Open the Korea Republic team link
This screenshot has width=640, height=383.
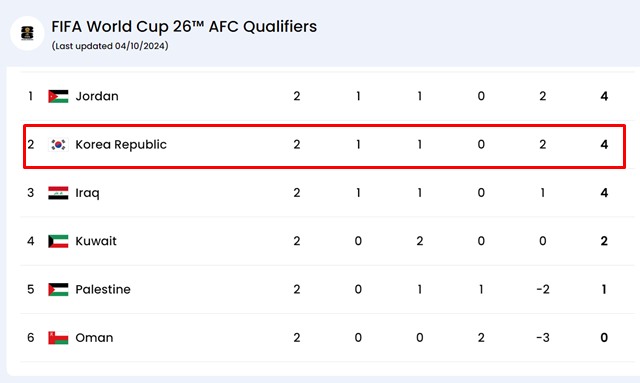tap(121, 145)
